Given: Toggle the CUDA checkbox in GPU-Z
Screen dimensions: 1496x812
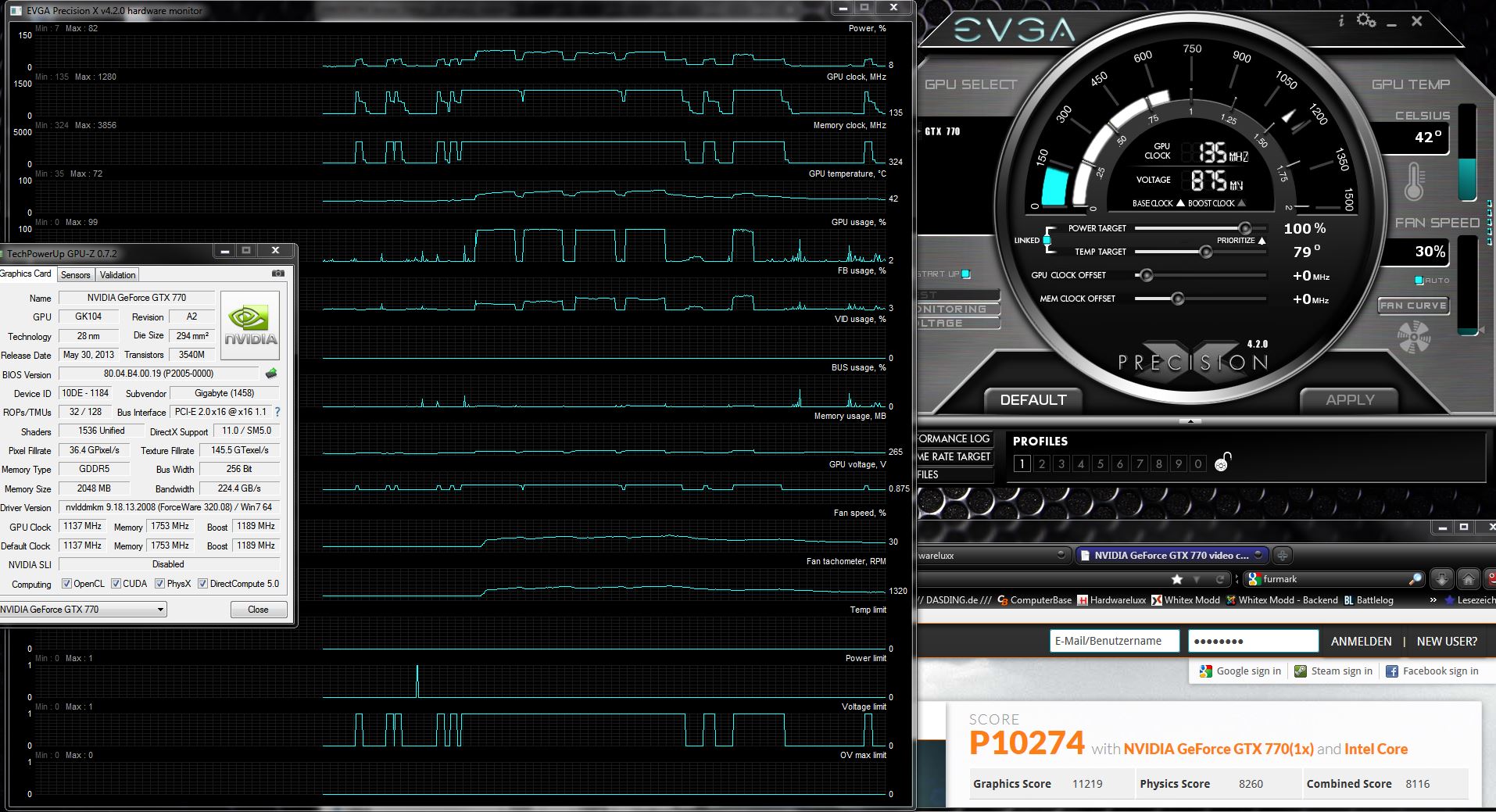Looking at the screenshot, I should [116, 584].
